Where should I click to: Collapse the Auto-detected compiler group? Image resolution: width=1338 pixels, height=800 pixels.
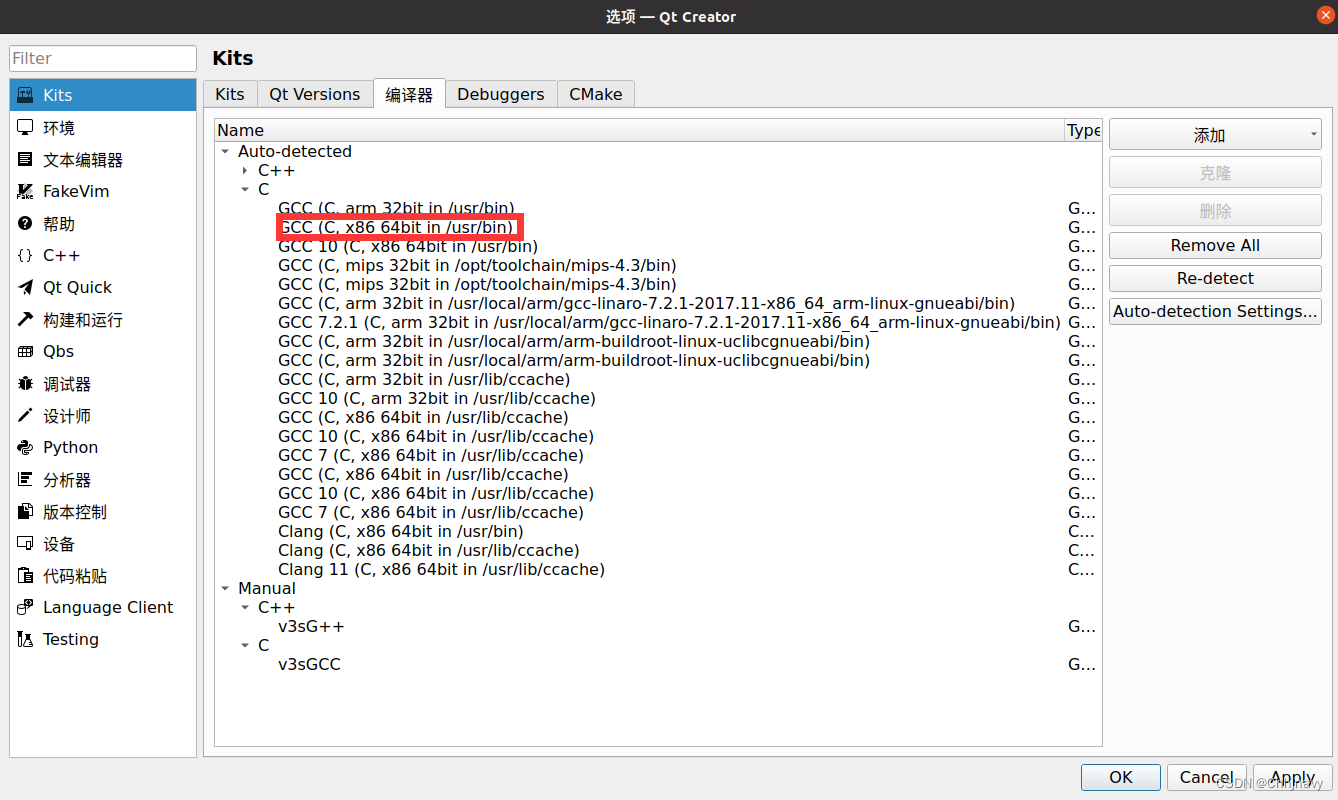point(224,151)
